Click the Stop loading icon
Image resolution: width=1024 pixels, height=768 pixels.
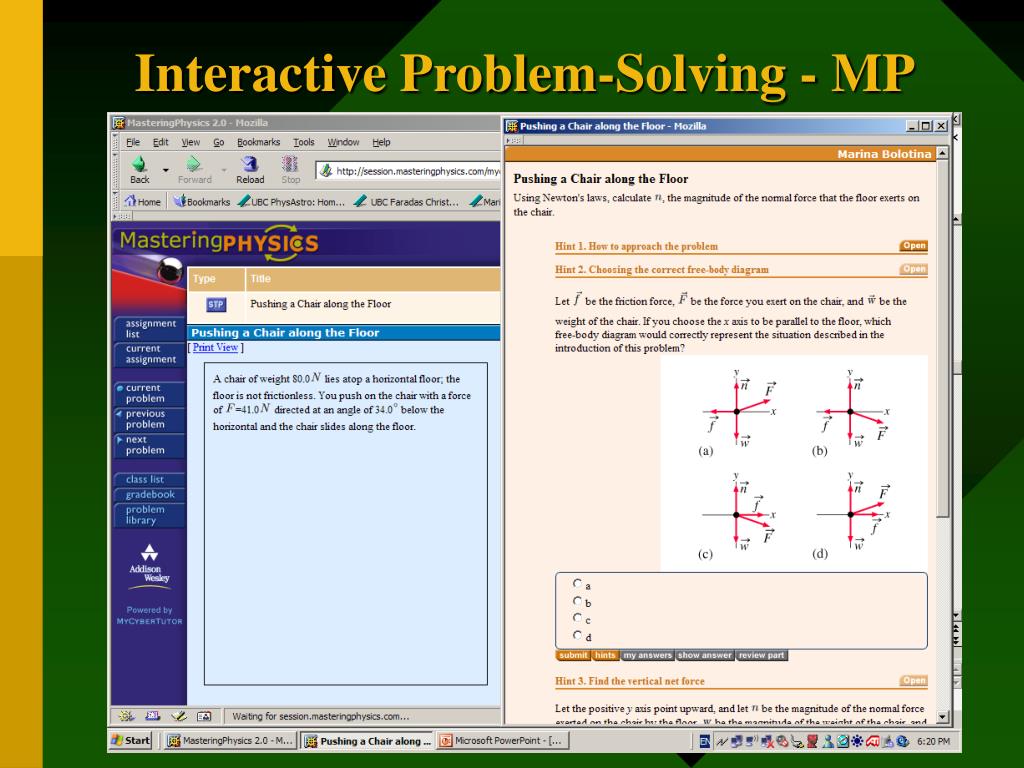coord(290,164)
